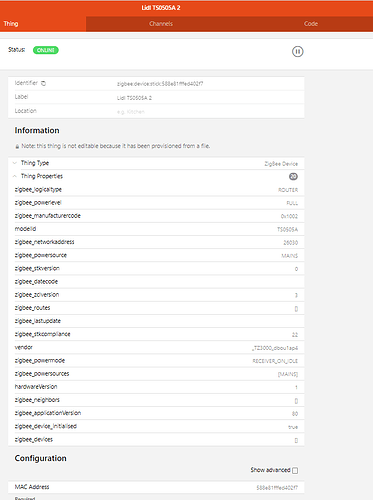
Task: Click the zigbee_datecode row
Action: click(x=156, y=282)
